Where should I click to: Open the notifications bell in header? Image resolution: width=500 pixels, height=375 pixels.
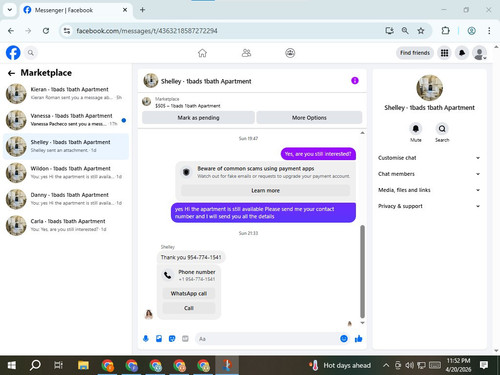pos(462,53)
